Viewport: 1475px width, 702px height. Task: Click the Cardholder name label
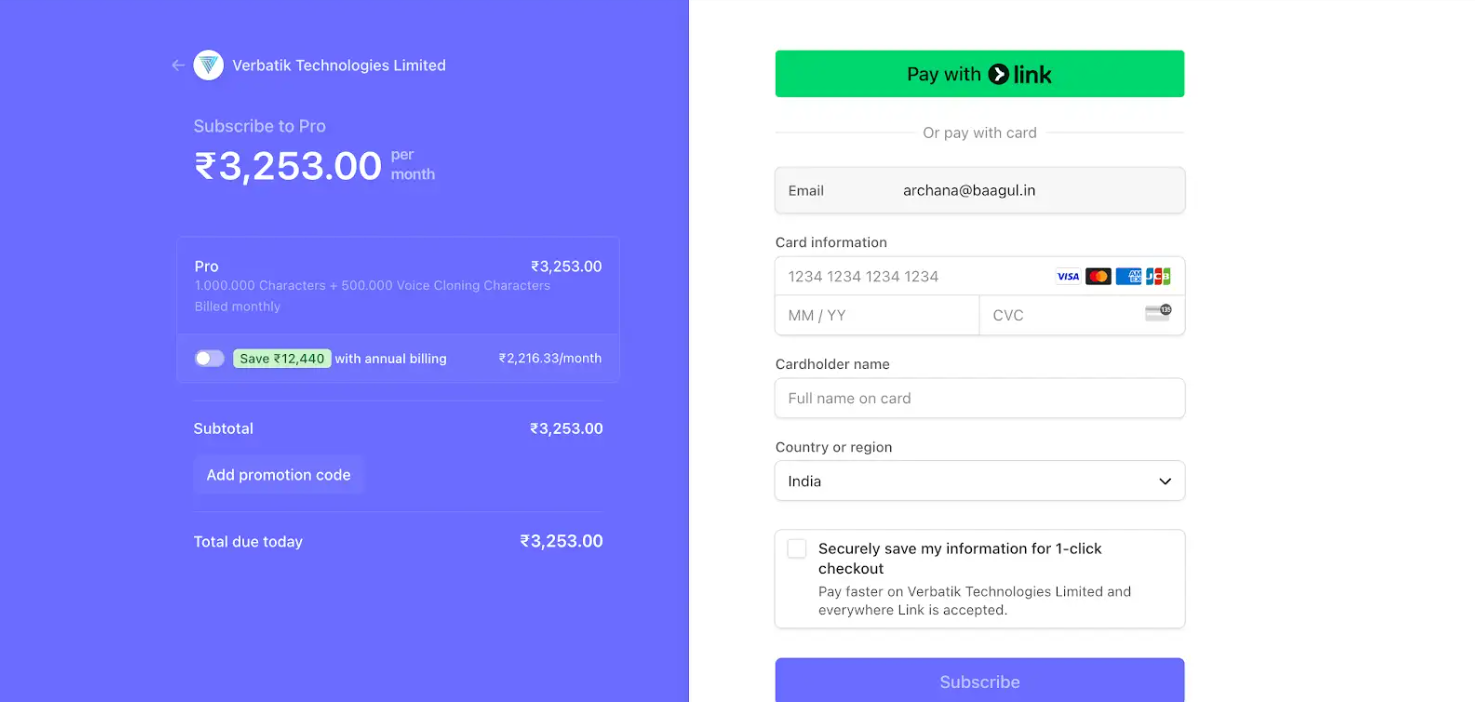pyautogui.click(x=832, y=364)
